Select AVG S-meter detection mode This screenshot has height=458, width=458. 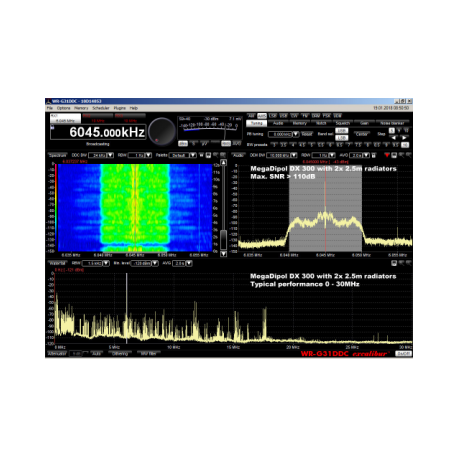(x=237, y=144)
